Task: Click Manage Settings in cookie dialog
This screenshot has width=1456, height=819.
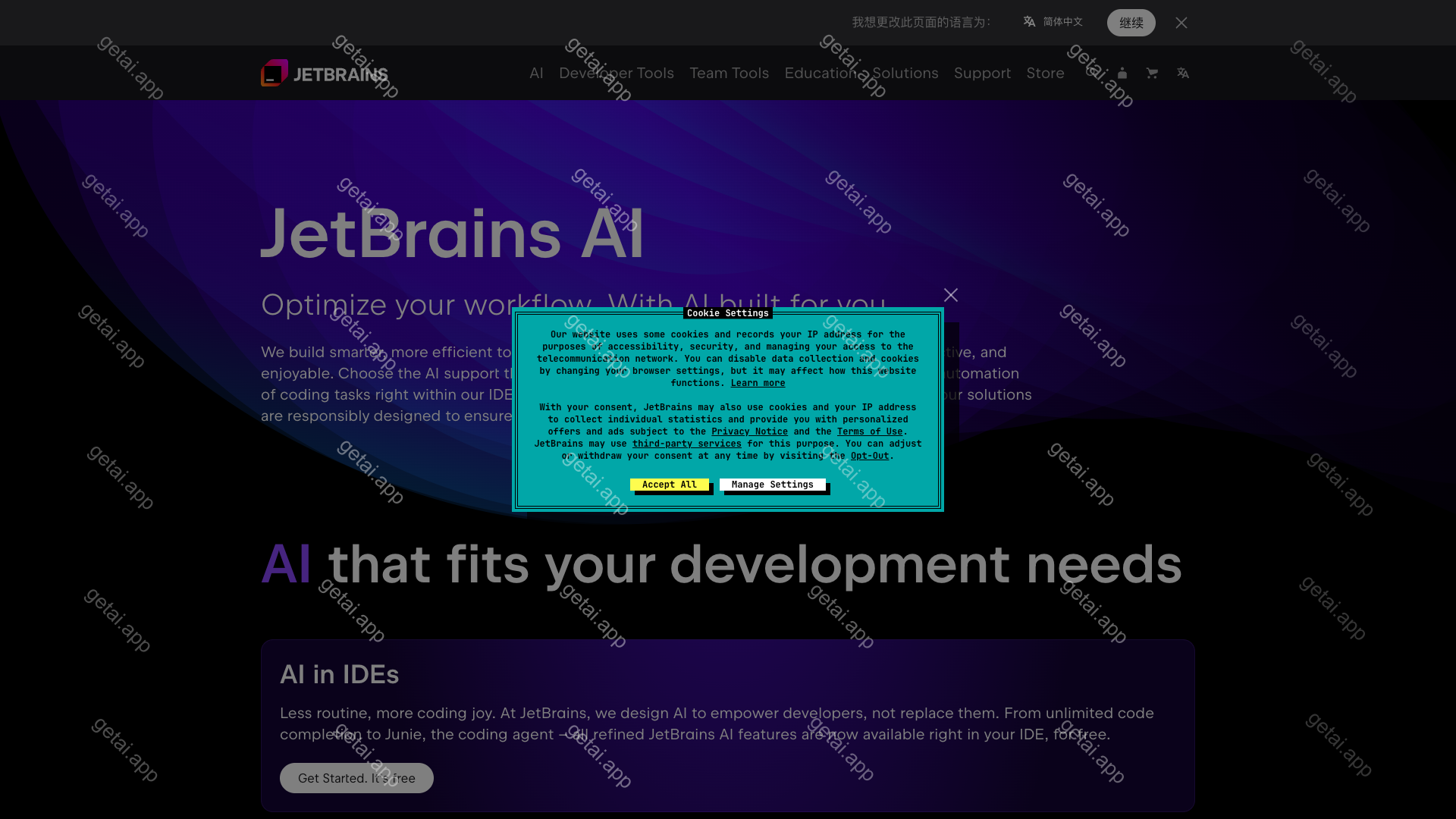Action: (773, 485)
